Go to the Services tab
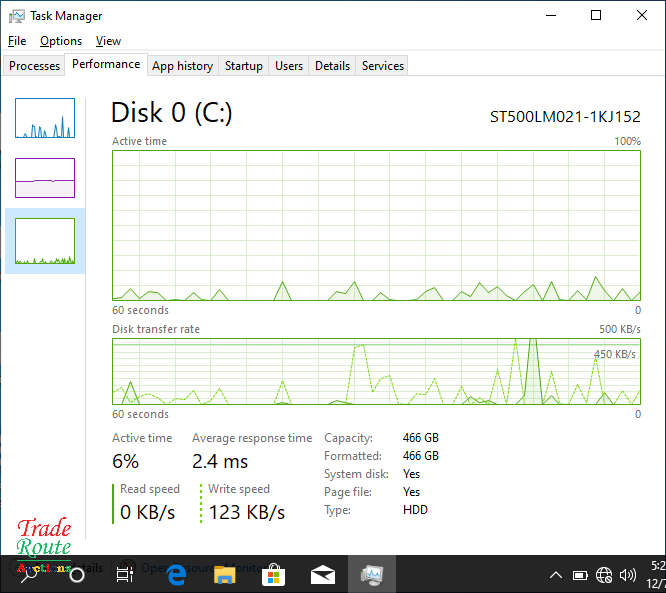This screenshot has width=666, height=593. [x=382, y=66]
